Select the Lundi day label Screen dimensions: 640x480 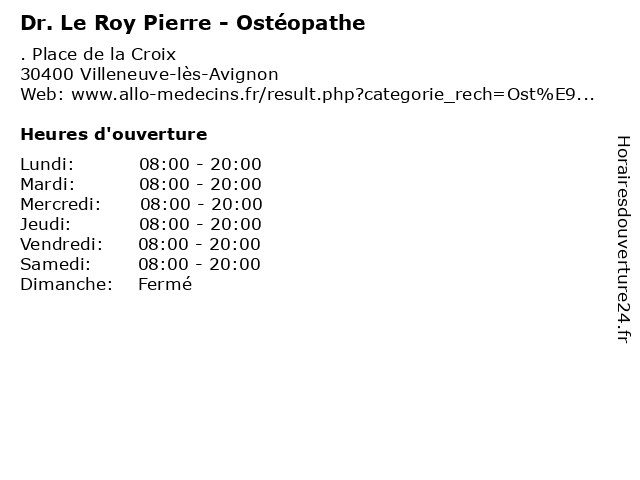pos(47,164)
